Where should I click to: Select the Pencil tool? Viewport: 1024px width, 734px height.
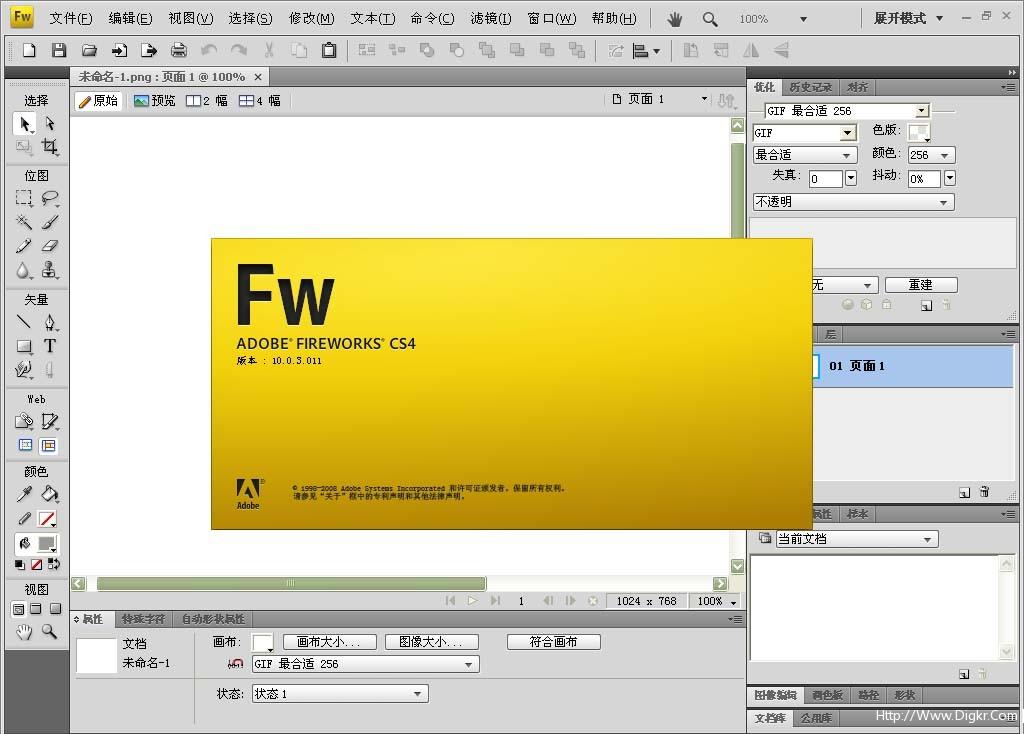(x=24, y=246)
